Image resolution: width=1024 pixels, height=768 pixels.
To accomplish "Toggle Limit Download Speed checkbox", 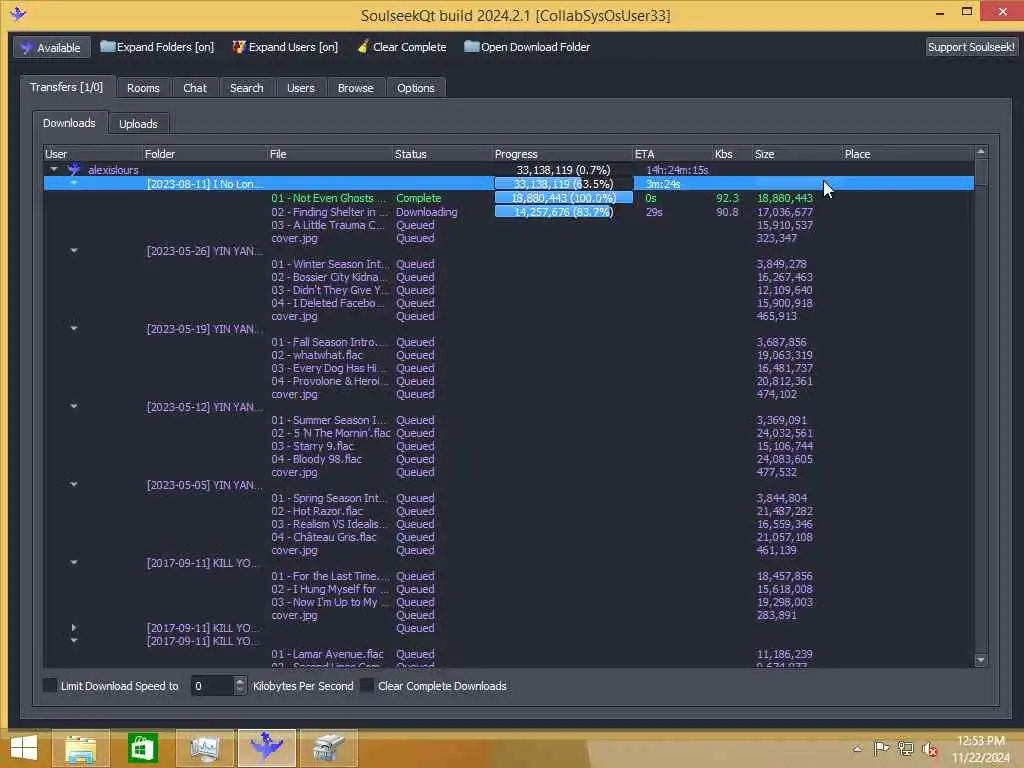I will click(50, 685).
